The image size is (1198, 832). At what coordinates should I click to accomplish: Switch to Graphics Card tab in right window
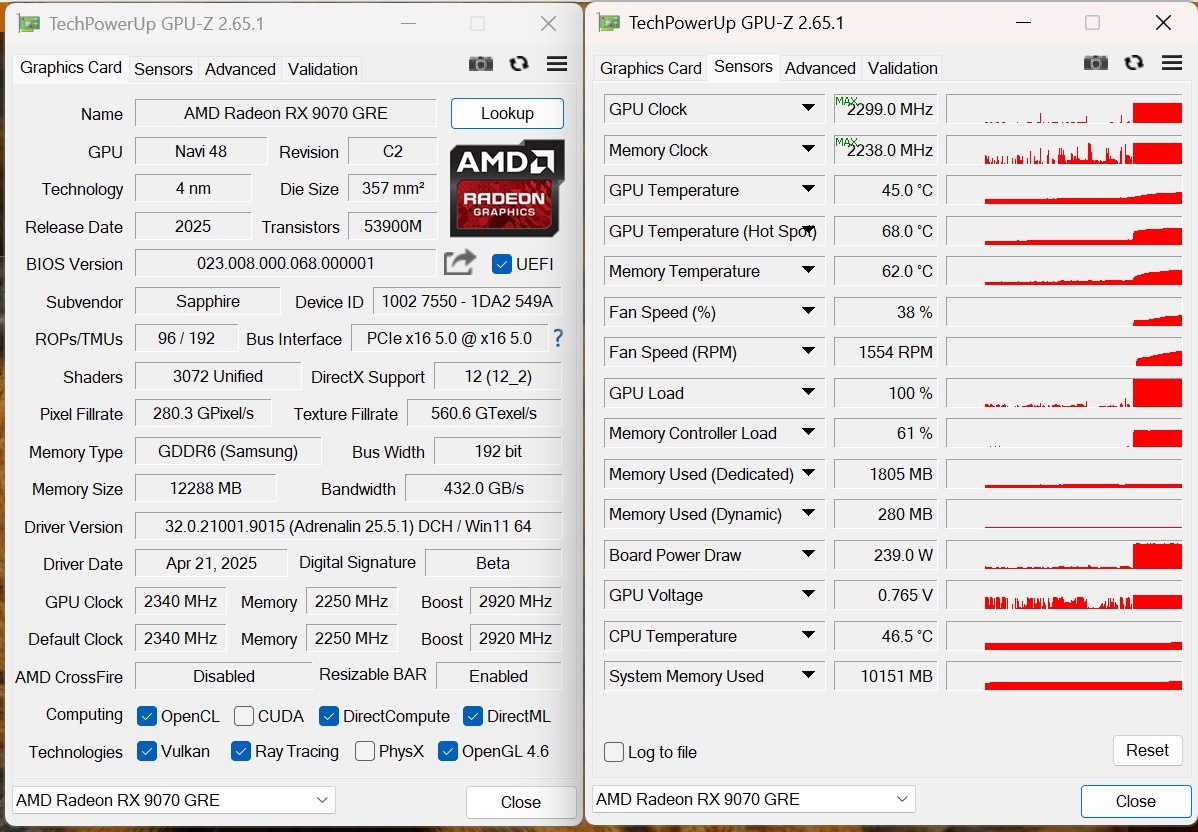[650, 68]
